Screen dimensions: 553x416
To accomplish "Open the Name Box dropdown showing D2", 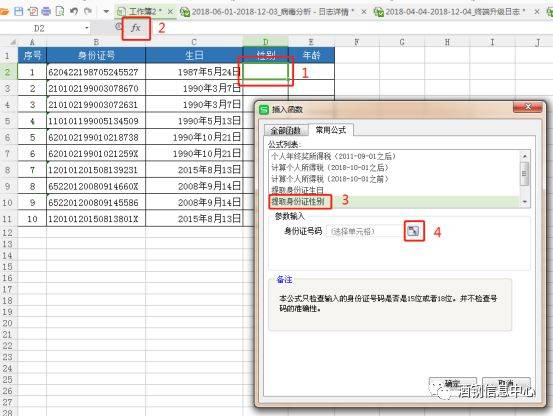I will point(86,28).
